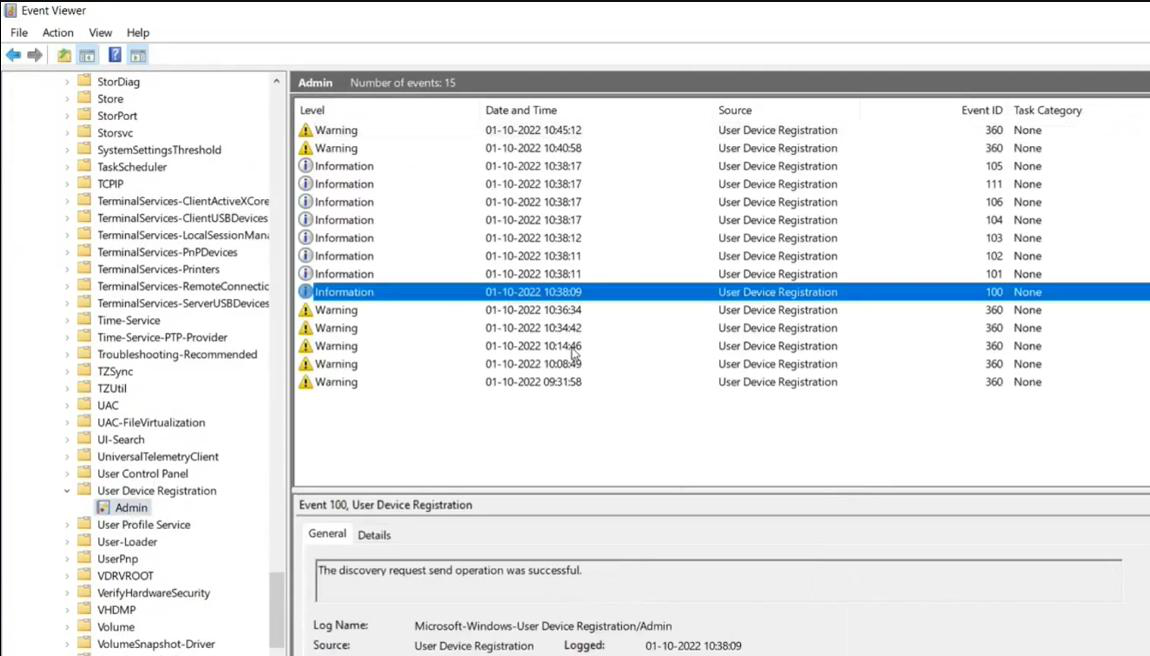
Task: Open the Help menu
Action: click(x=138, y=32)
